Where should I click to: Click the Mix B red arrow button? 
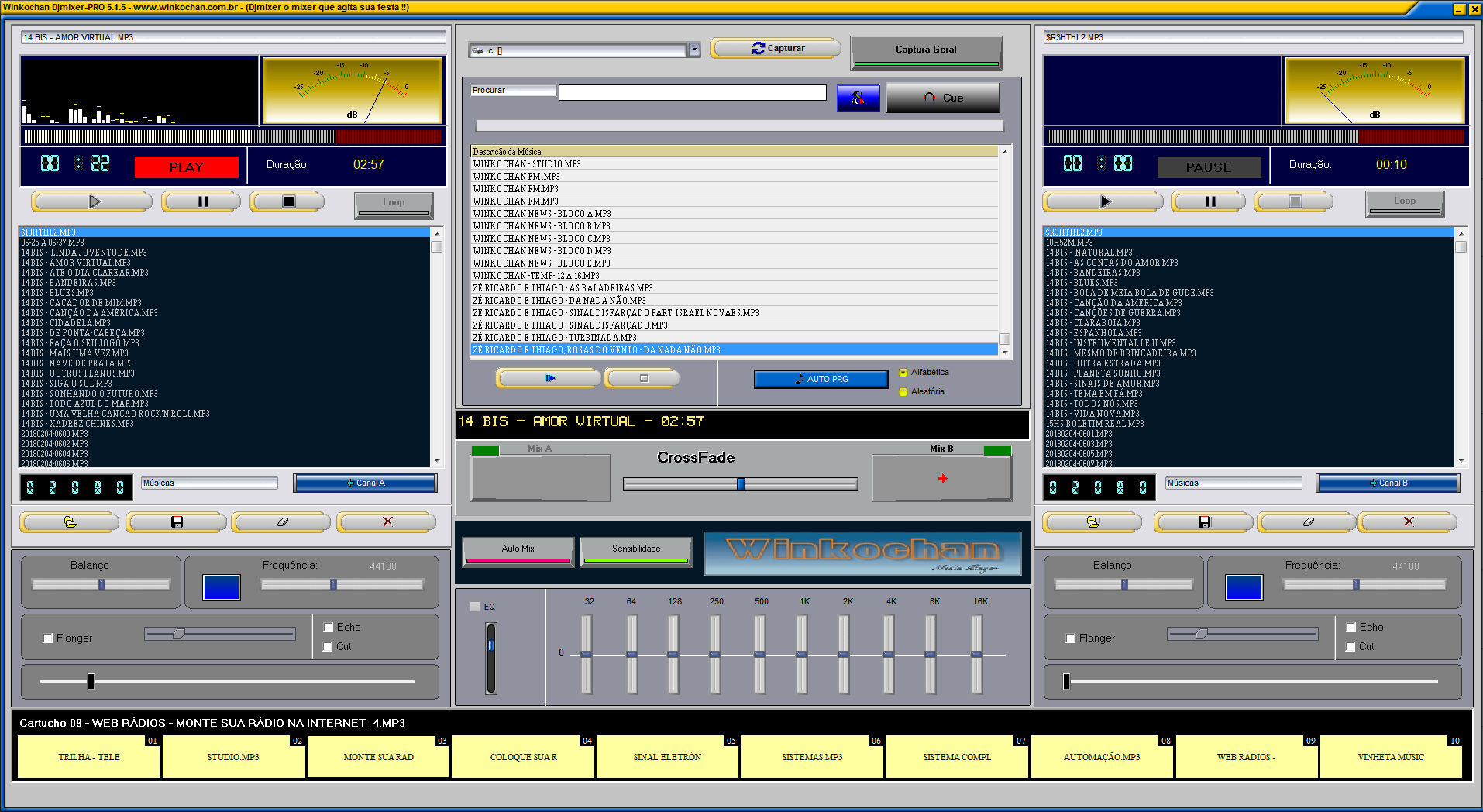(x=941, y=479)
